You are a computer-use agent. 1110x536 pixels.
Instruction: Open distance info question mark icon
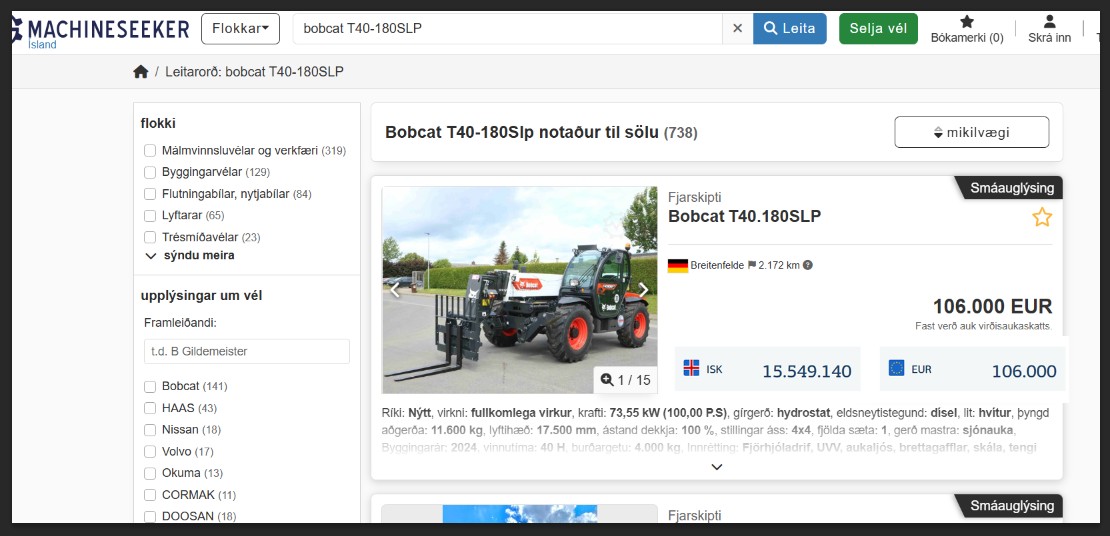808,266
